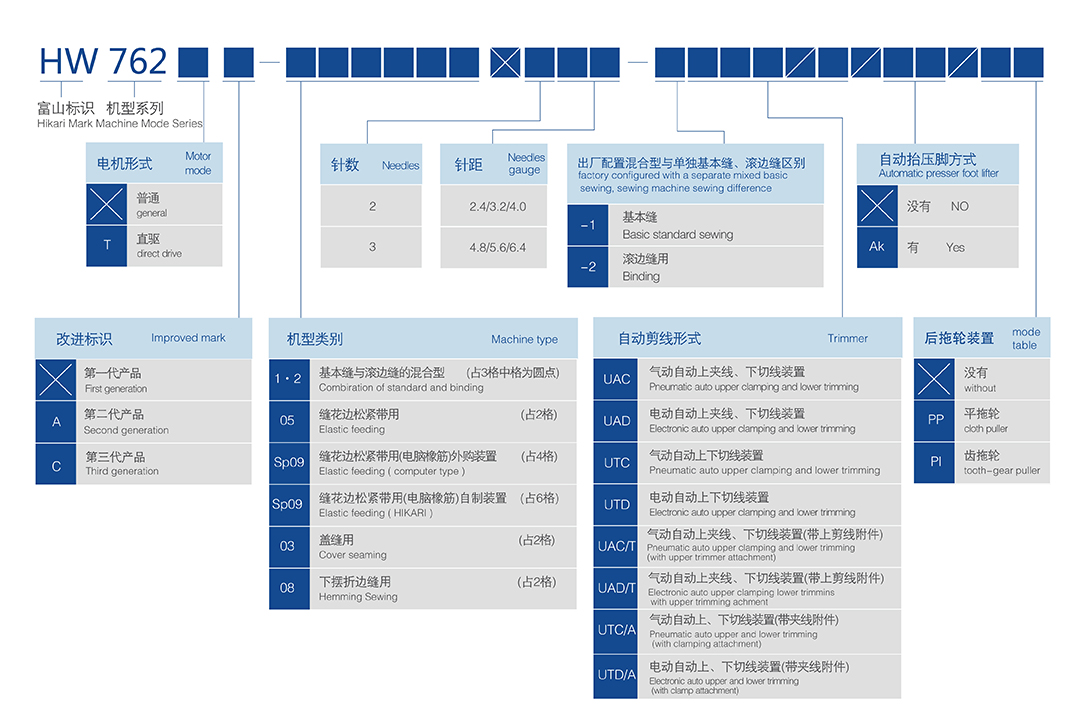The width and height of the screenshot is (1085, 727).
Task: Select crossed box beside First generation
Action: 56,380
